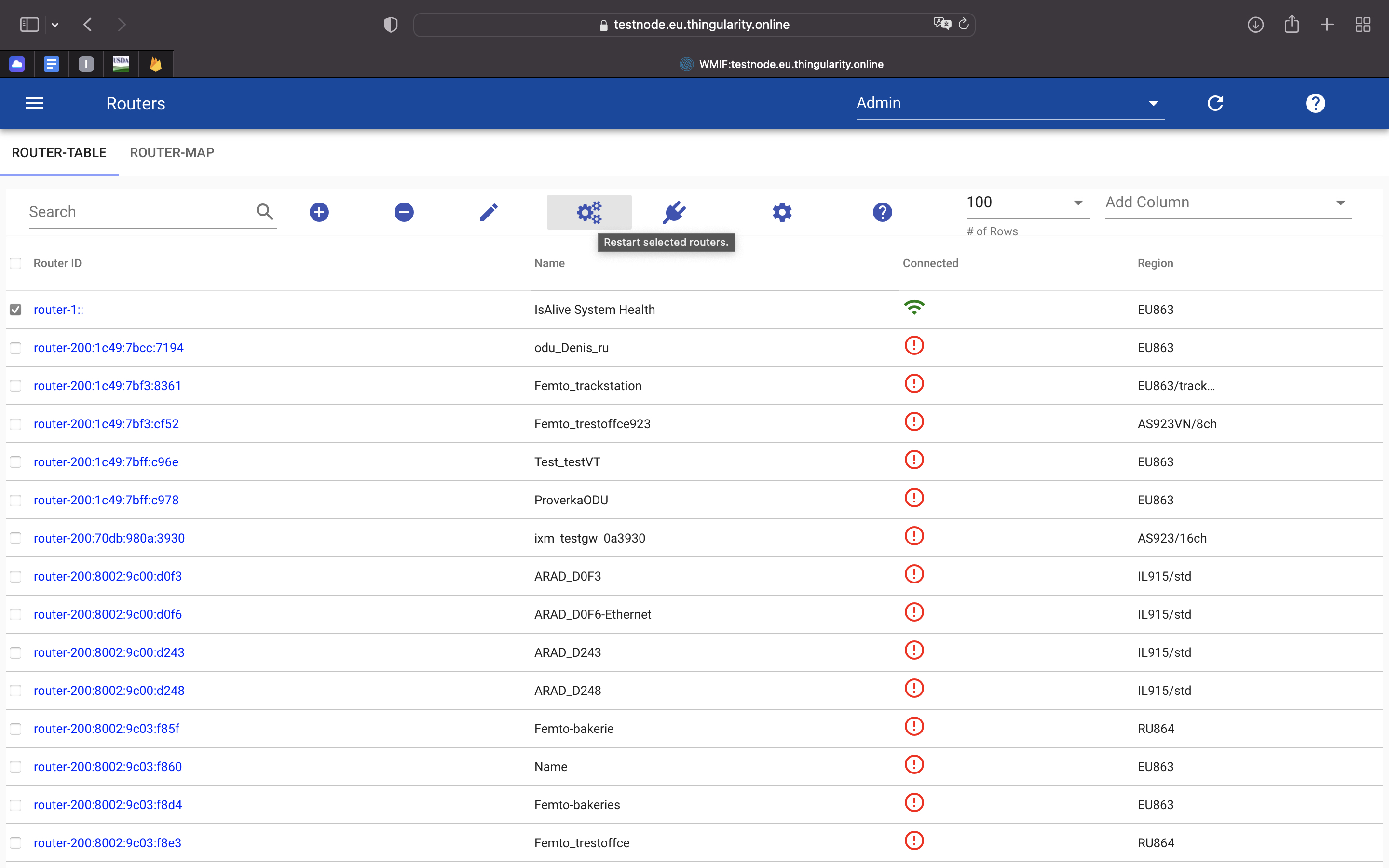
Task: Click the single gear settings icon
Action: pos(782,212)
